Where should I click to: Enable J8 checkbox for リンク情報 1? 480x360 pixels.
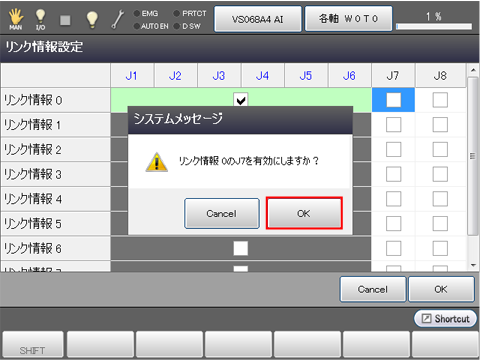tap(440, 125)
